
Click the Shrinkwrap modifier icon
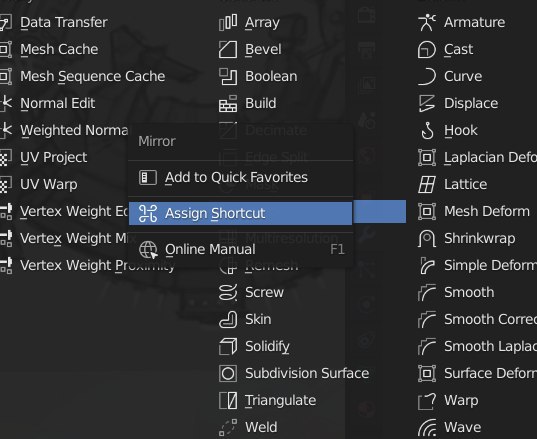point(427,239)
